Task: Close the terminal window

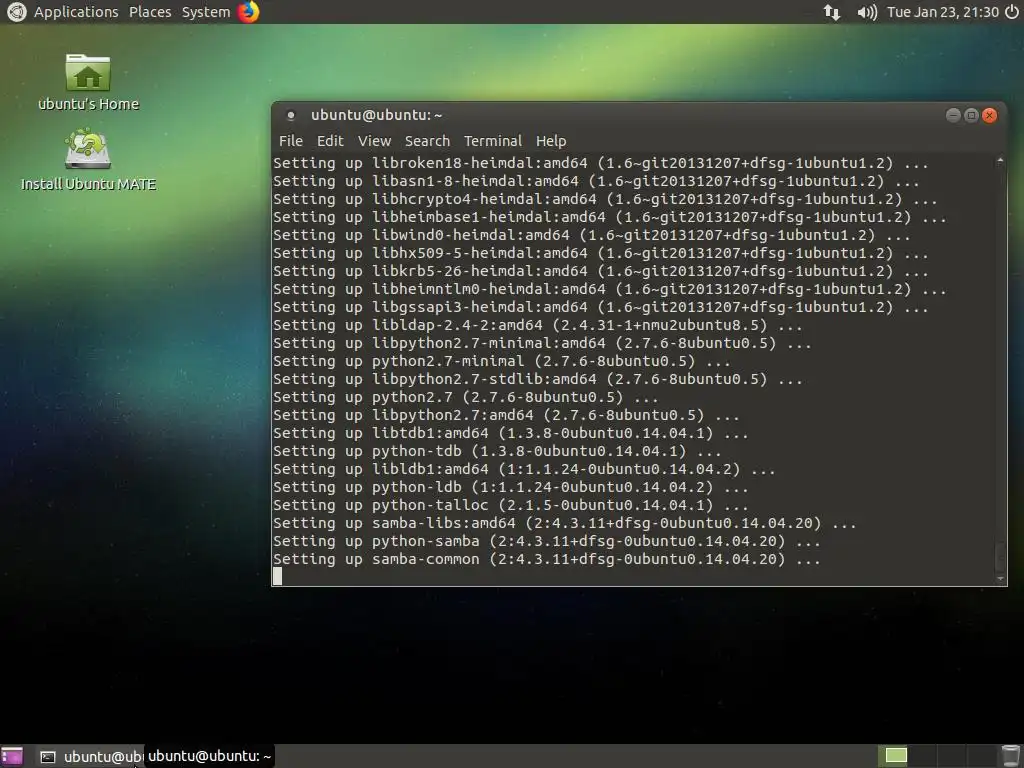Action: (x=989, y=116)
